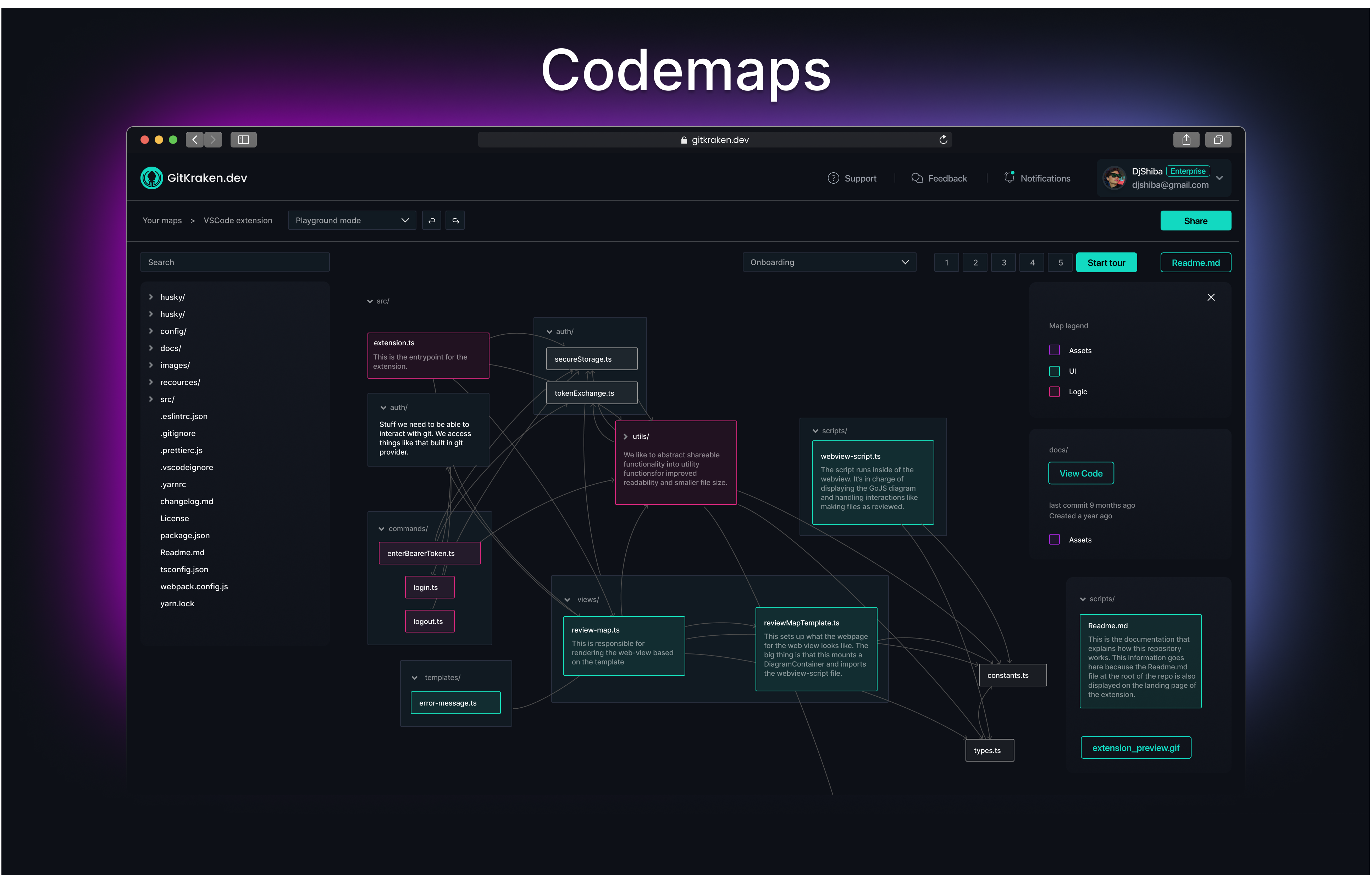Image resolution: width=1372 pixels, height=875 pixels.
Task: Go to tour step 5
Action: [x=1060, y=263]
